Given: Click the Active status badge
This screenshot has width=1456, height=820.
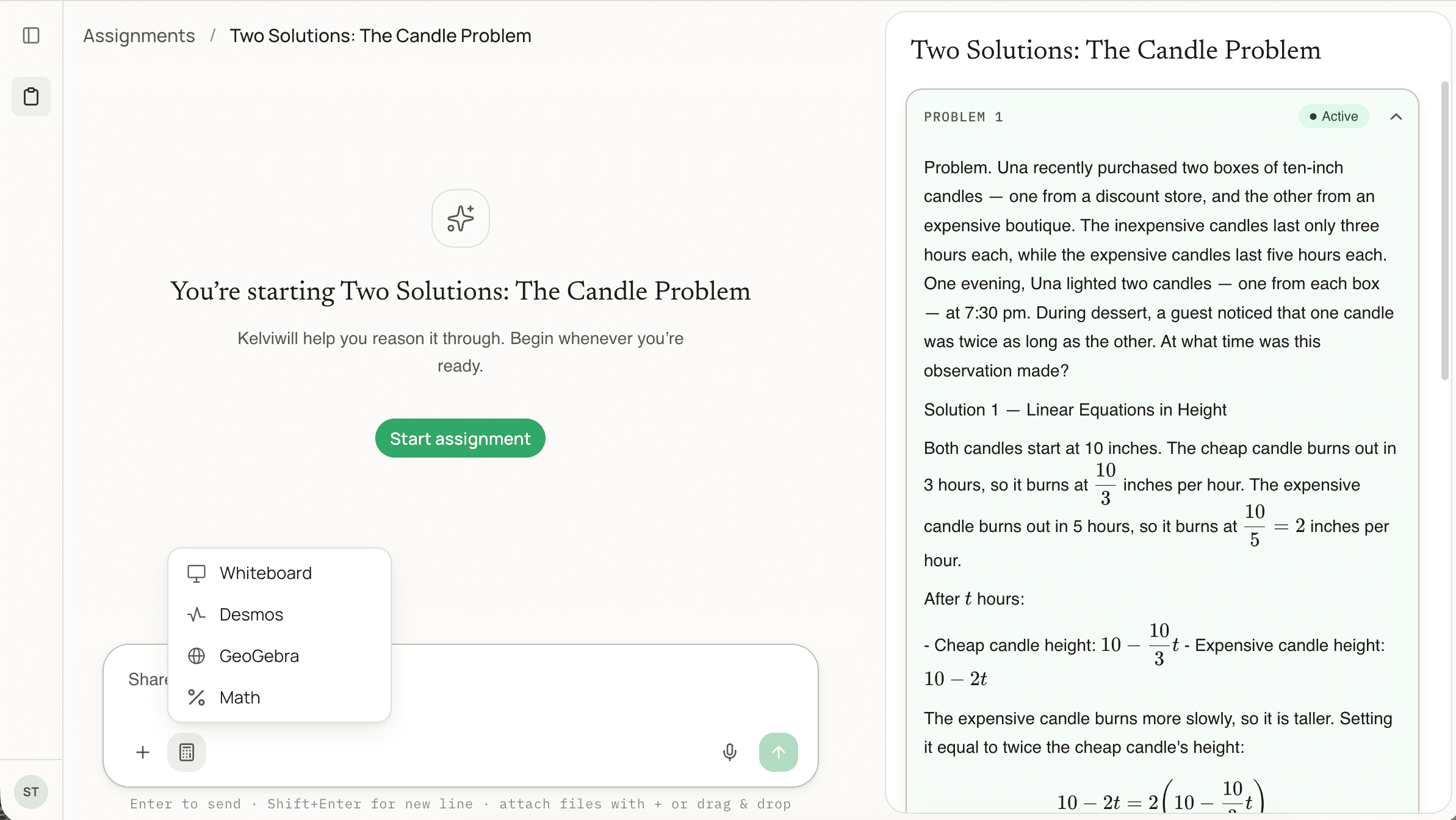Looking at the screenshot, I should click(x=1333, y=117).
